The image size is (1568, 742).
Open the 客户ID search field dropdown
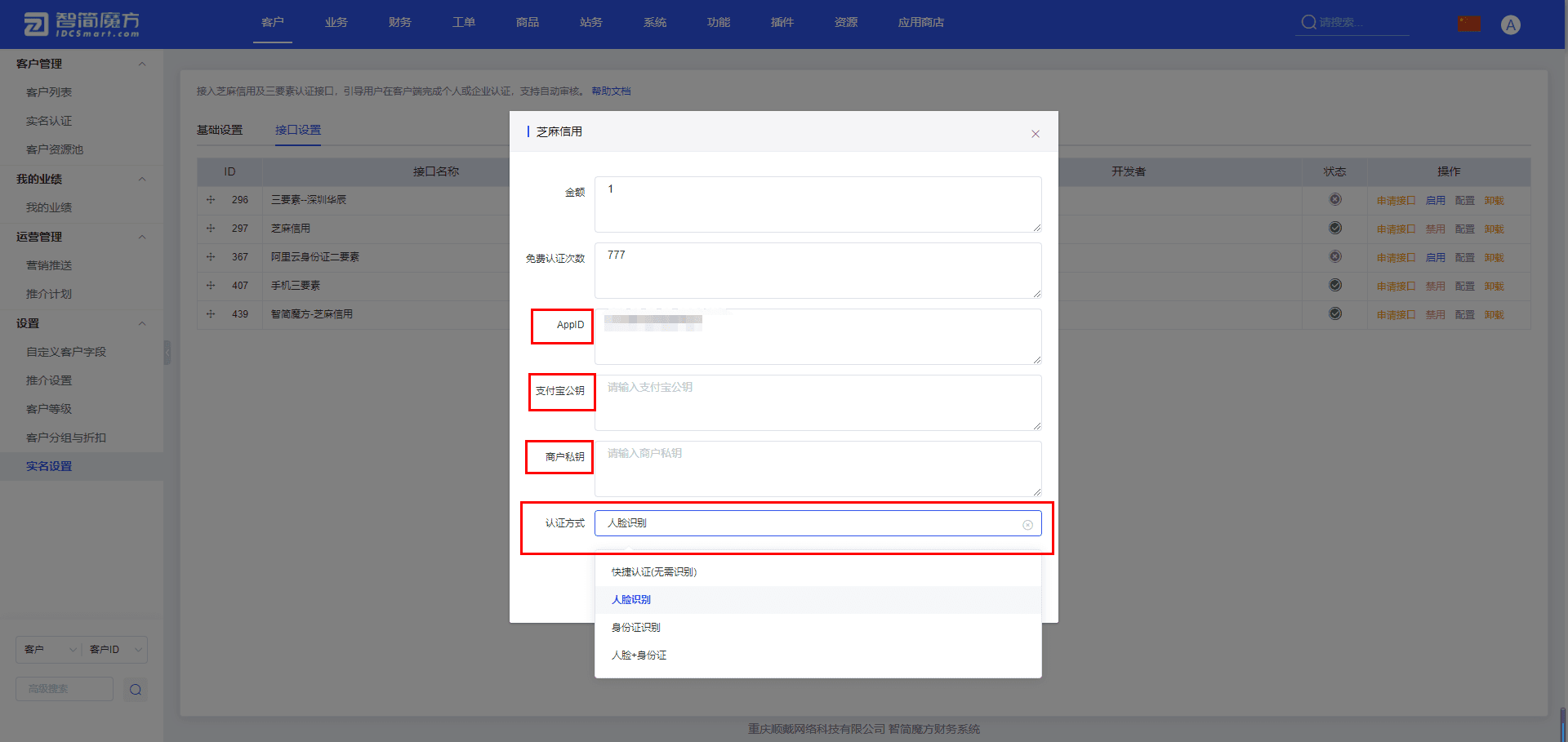pyautogui.click(x=115, y=650)
